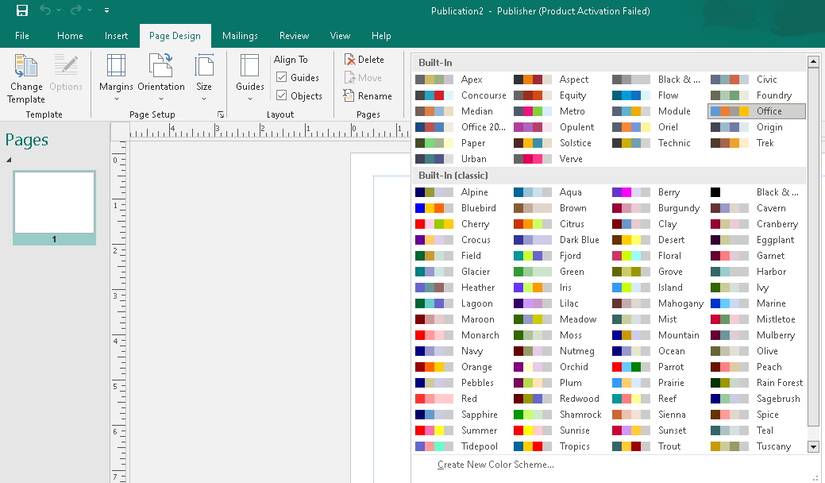Choose the Tidepool color scheme

458,446
